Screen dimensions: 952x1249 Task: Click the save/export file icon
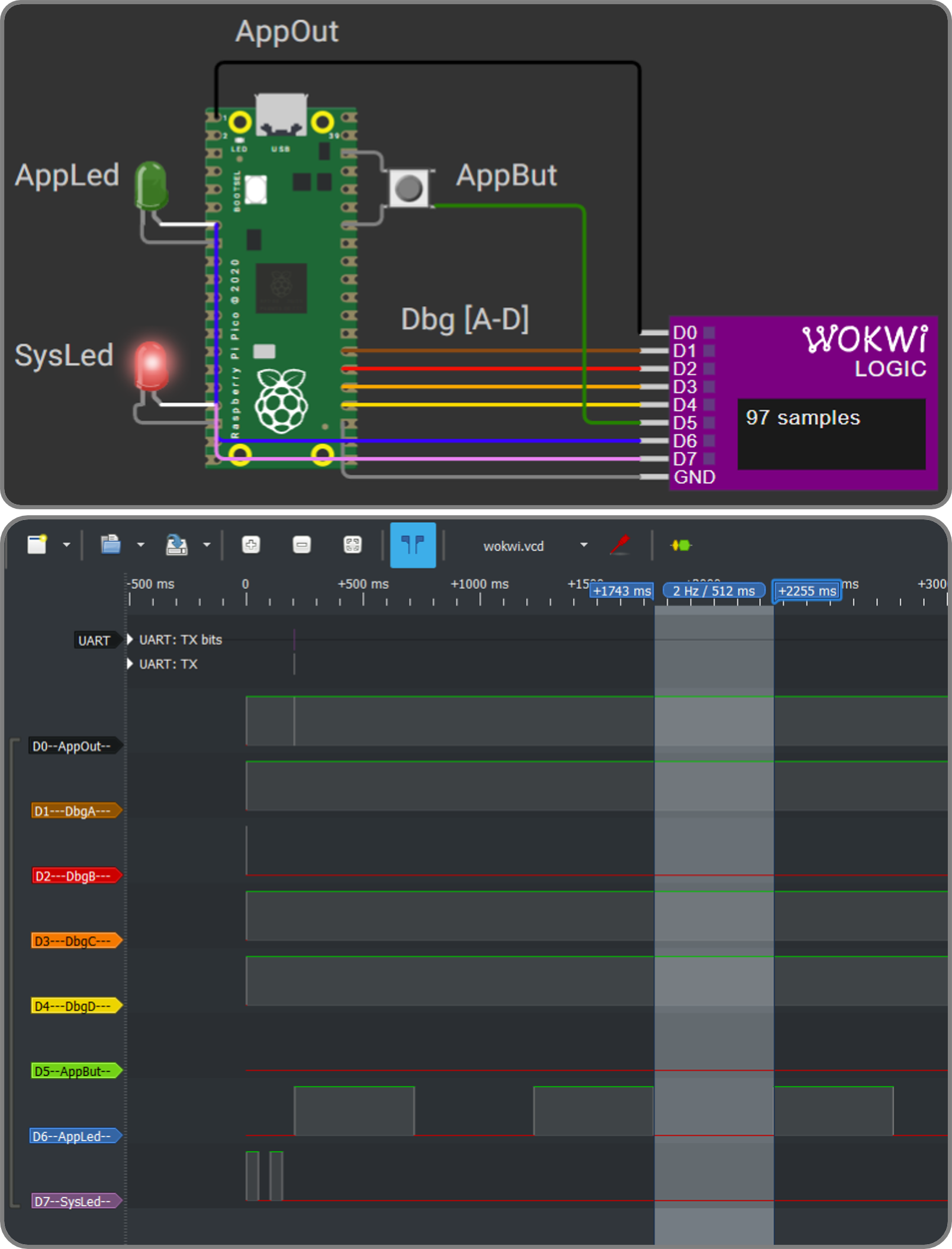176,544
